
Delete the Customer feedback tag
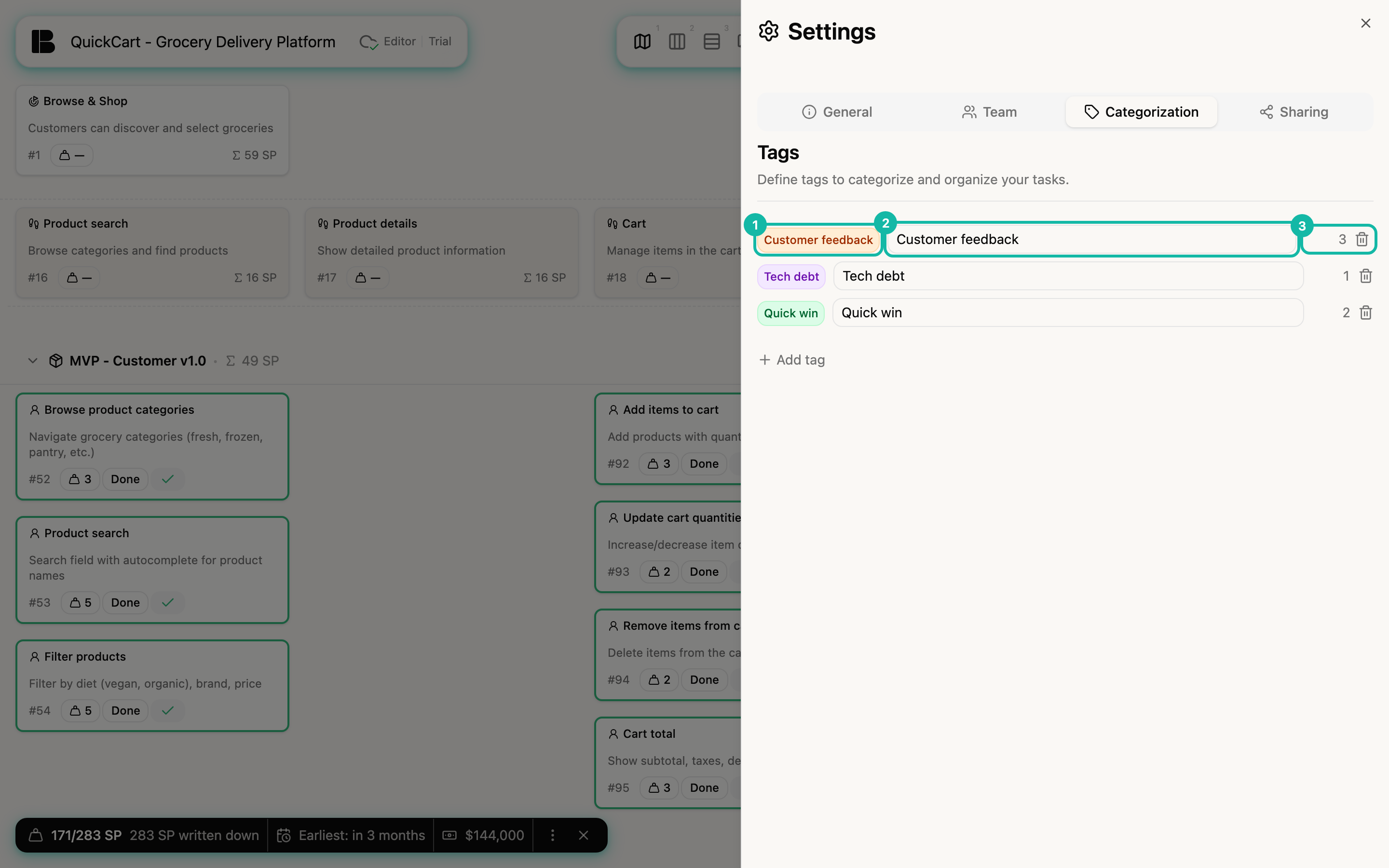click(x=1362, y=239)
